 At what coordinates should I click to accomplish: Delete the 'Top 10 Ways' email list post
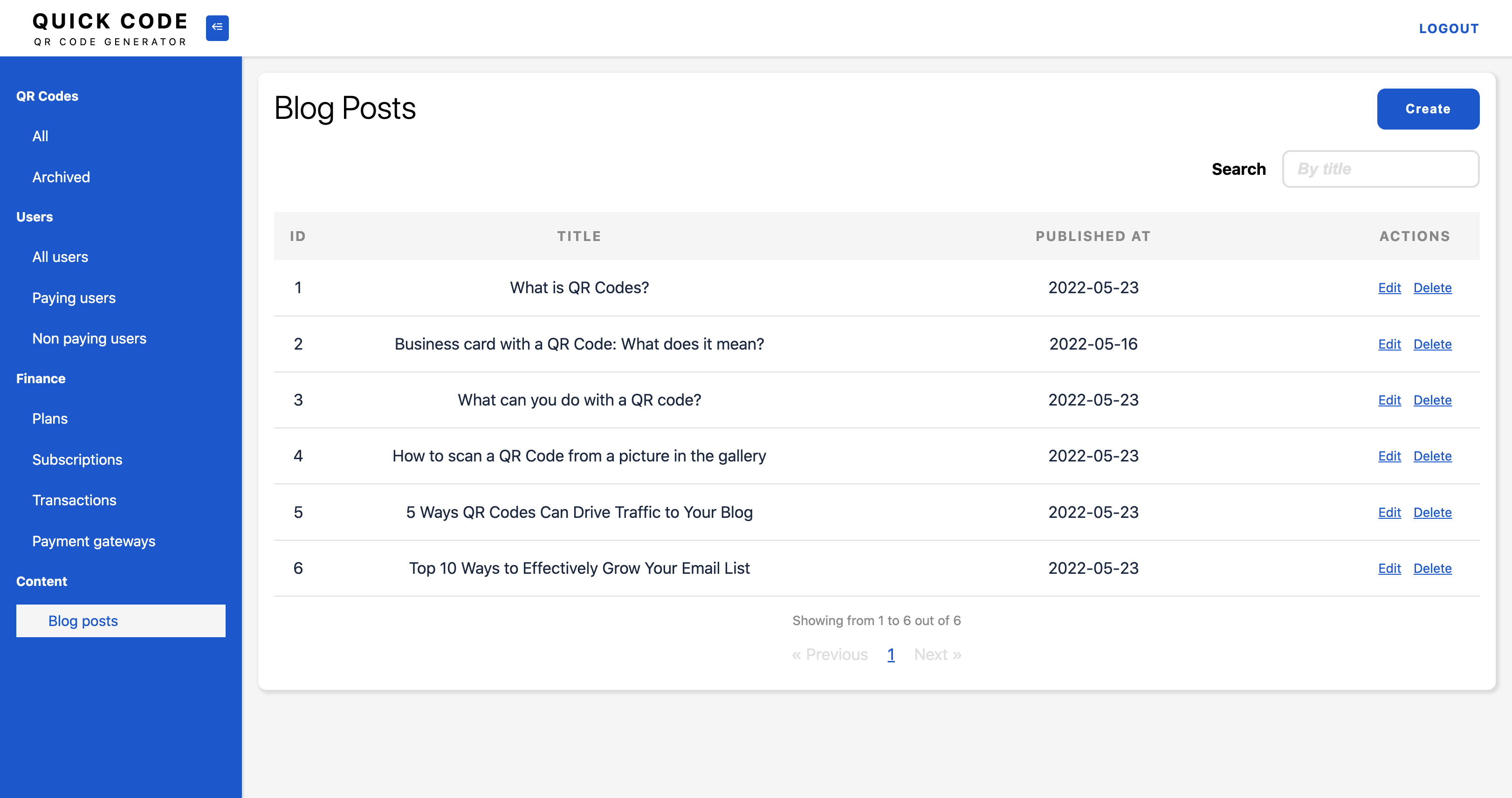[1432, 568]
